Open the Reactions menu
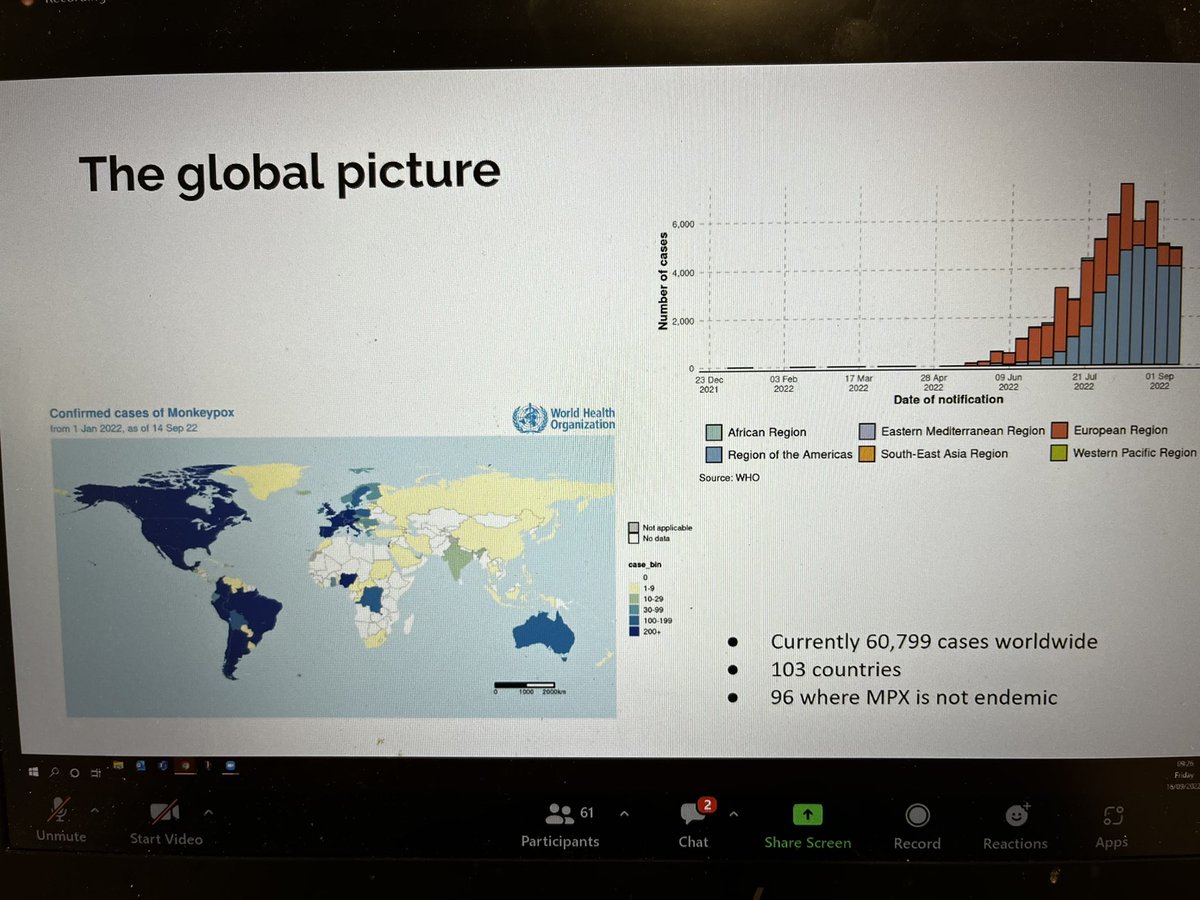The width and height of the screenshot is (1200, 900). [1015, 827]
